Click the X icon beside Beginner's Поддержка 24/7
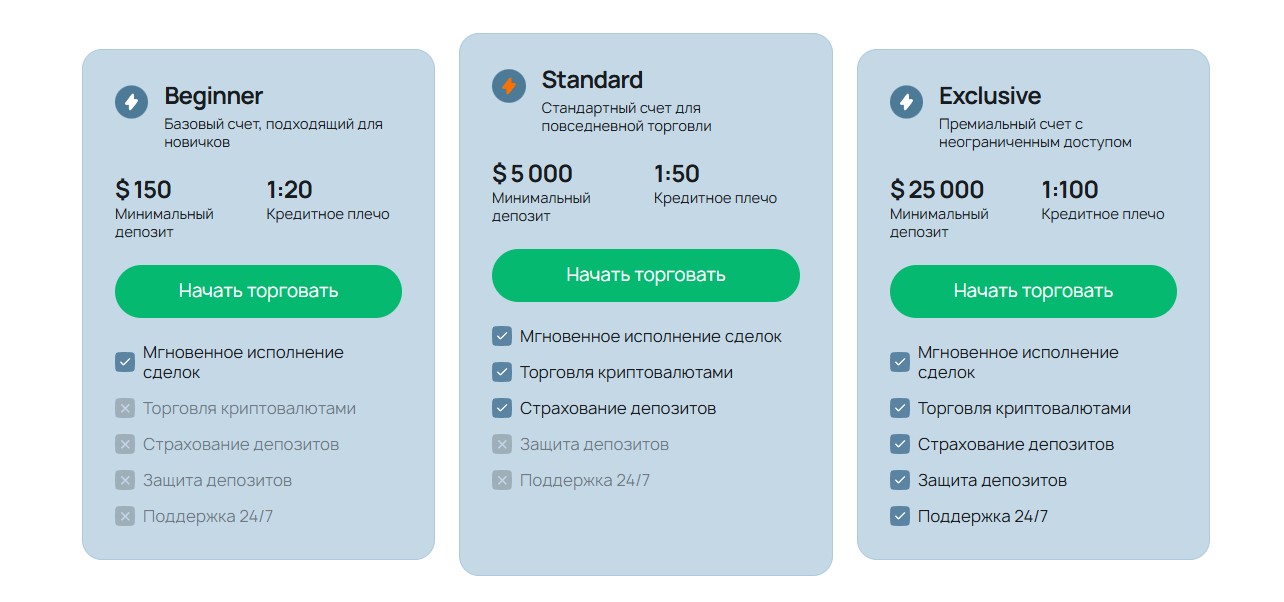 125,516
